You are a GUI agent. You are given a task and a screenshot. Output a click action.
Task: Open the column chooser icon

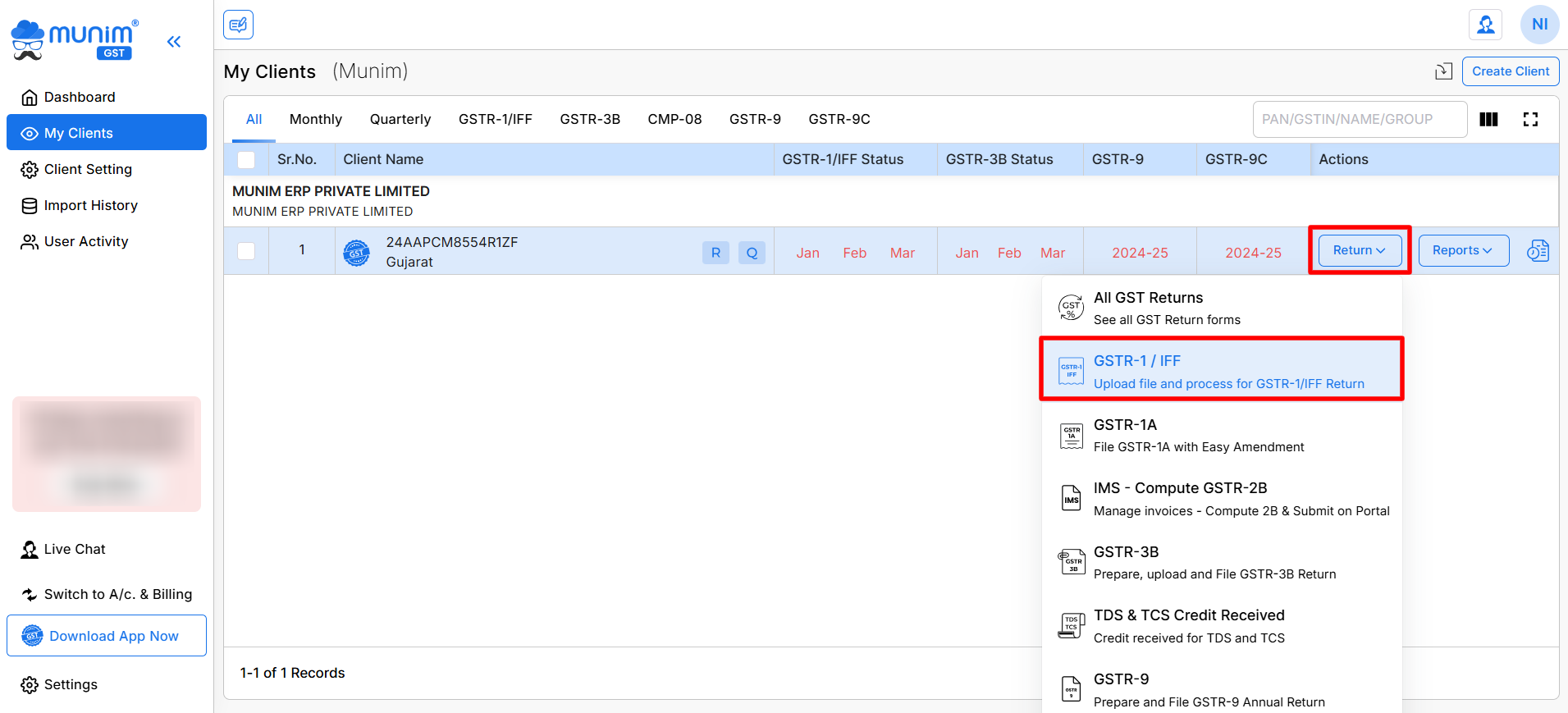click(1488, 120)
